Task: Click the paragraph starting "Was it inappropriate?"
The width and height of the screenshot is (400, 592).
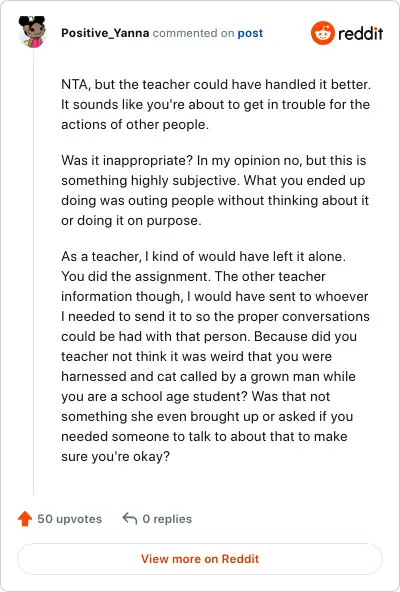Action: click(215, 190)
